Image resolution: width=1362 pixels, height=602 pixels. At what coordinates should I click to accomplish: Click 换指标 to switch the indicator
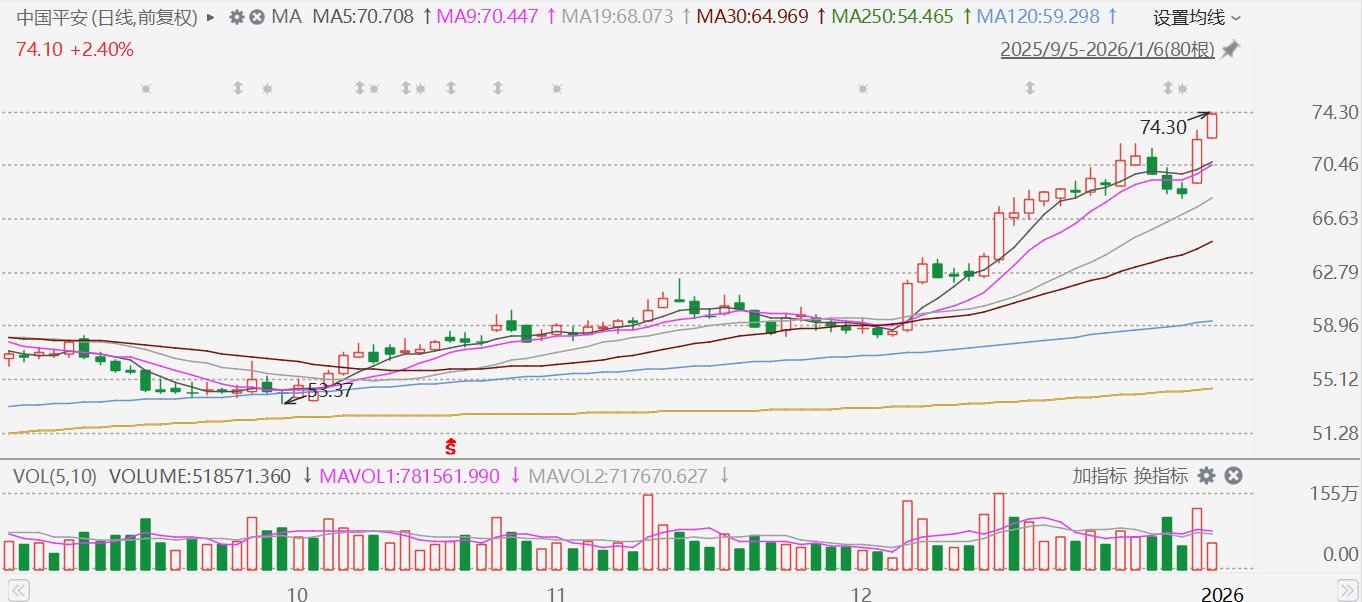[1161, 476]
